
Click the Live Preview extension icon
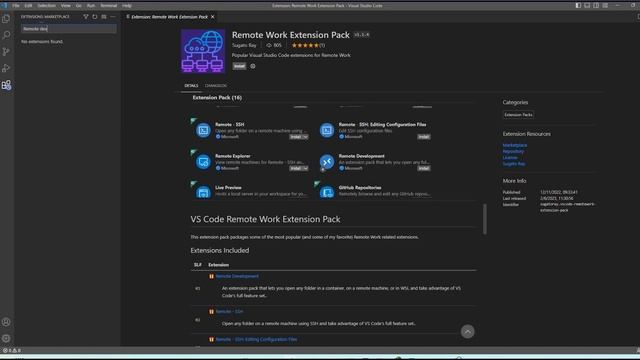(203, 192)
